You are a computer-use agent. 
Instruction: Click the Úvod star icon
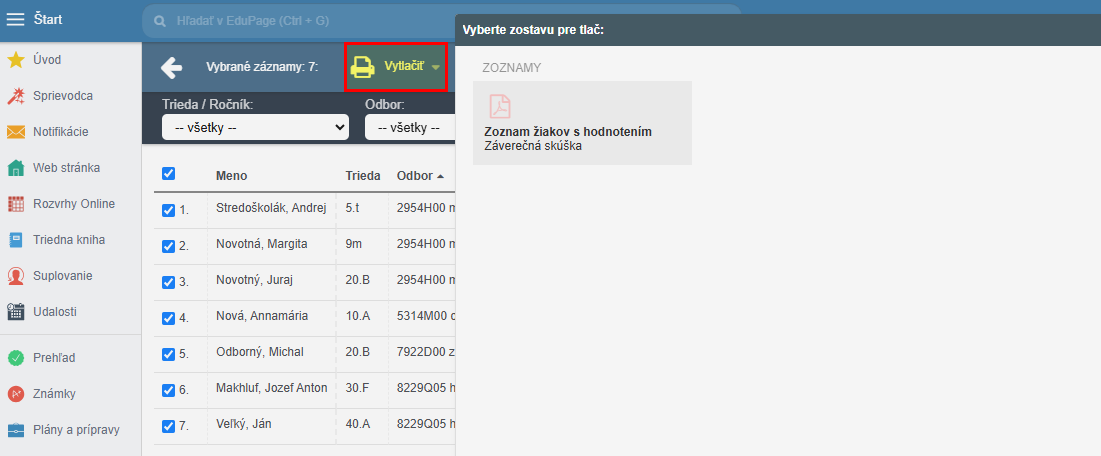pos(15,60)
